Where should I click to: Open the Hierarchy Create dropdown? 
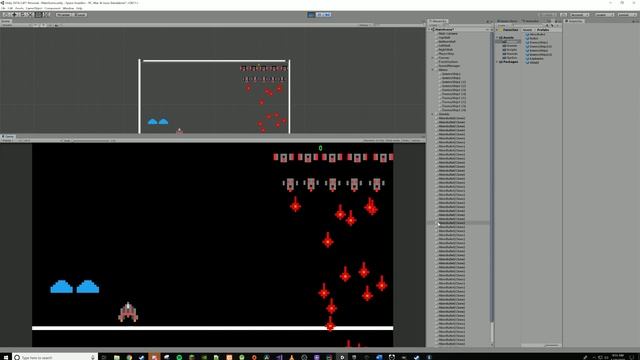pos(433,25)
